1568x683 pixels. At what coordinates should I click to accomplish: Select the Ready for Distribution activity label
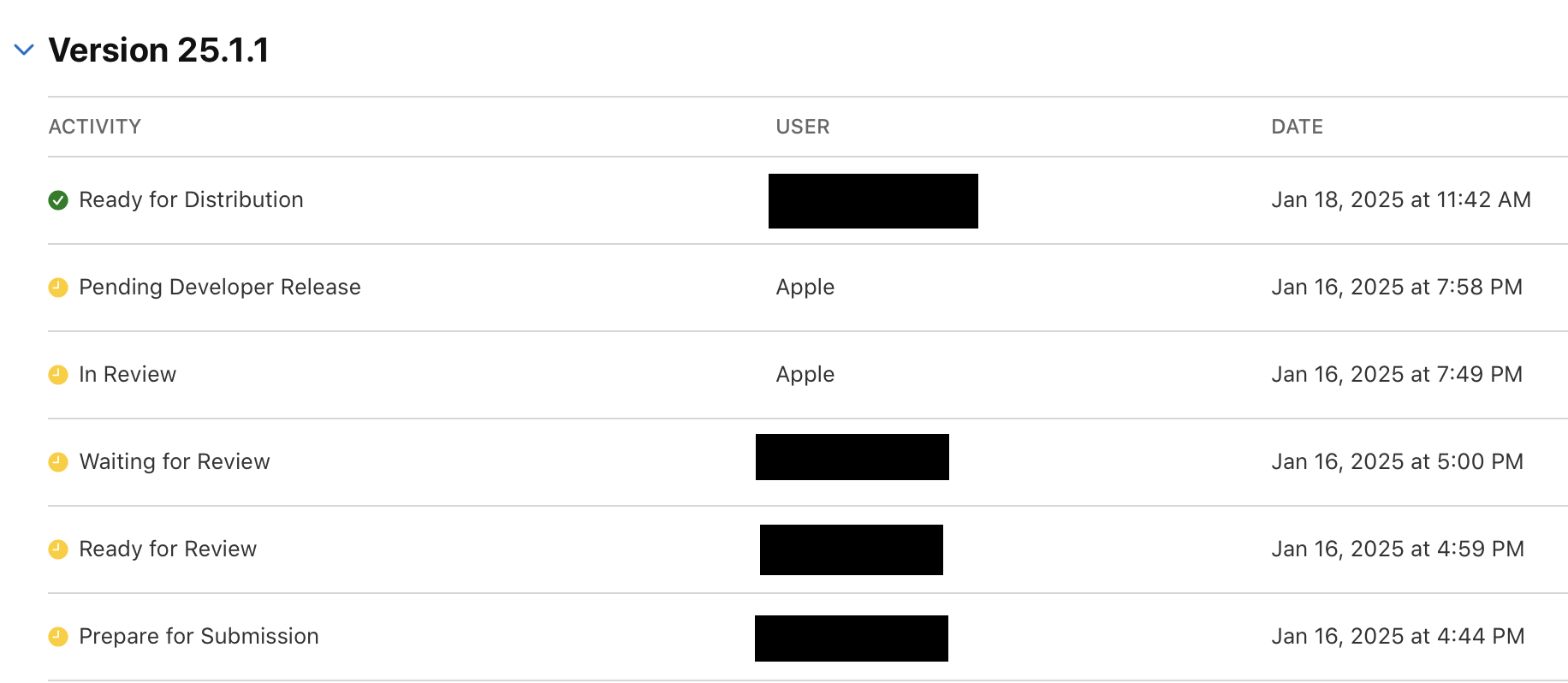[191, 199]
